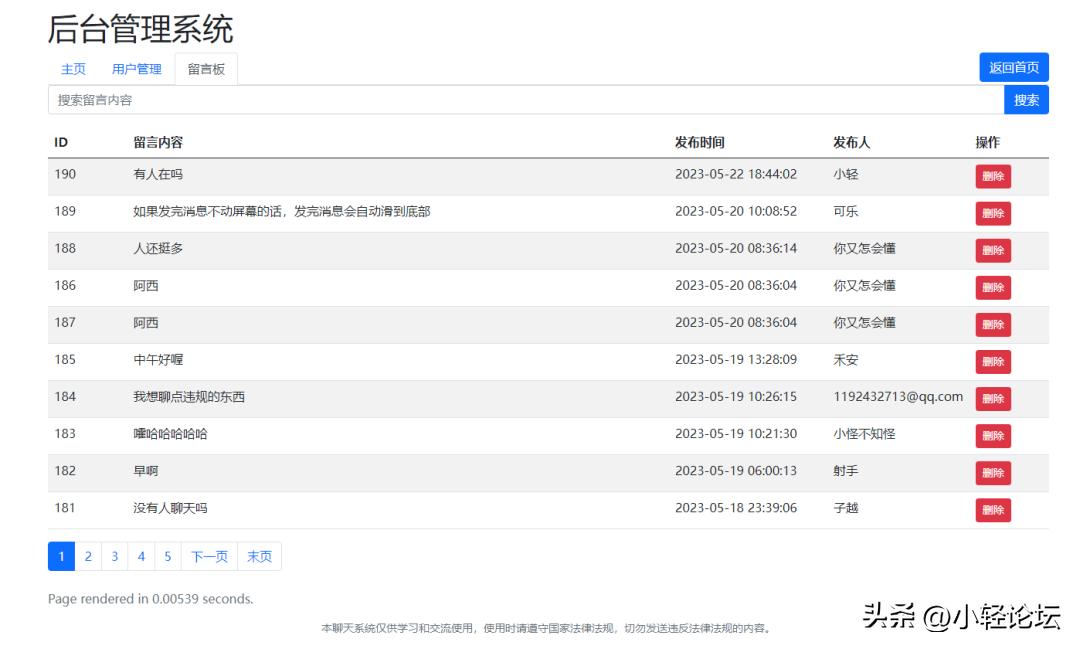The width and height of the screenshot is (1080, 649).
Task: Delete message 188 written by 你又怎会懂
Action: coord(992,250)
